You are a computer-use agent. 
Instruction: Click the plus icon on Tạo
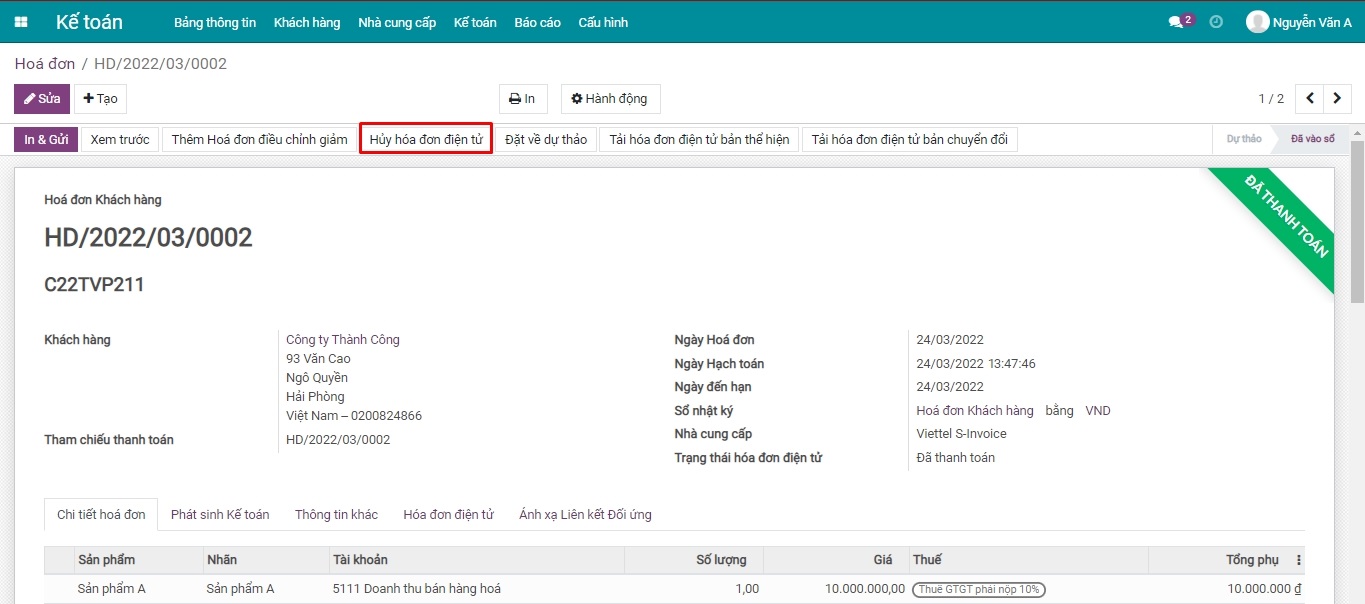point(85,98)
